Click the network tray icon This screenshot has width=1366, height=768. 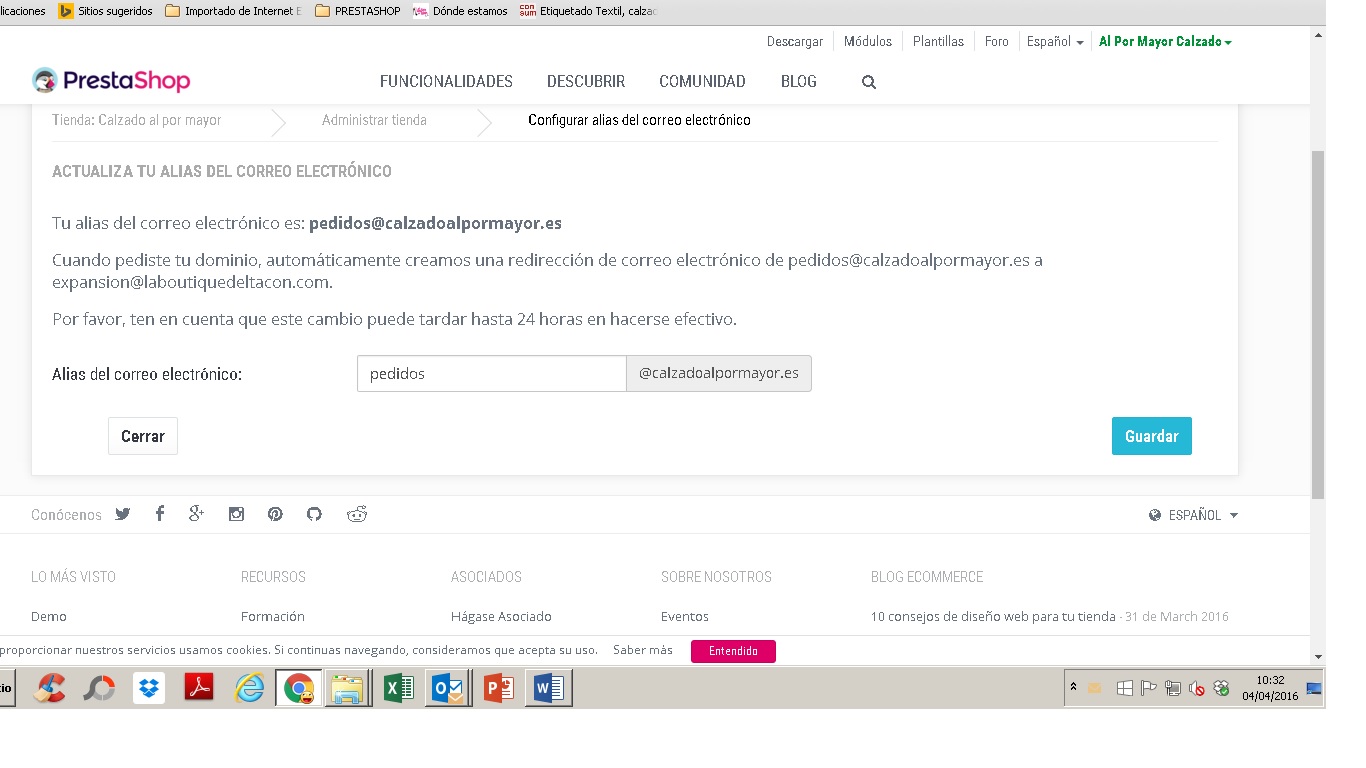click(1173, 688)
